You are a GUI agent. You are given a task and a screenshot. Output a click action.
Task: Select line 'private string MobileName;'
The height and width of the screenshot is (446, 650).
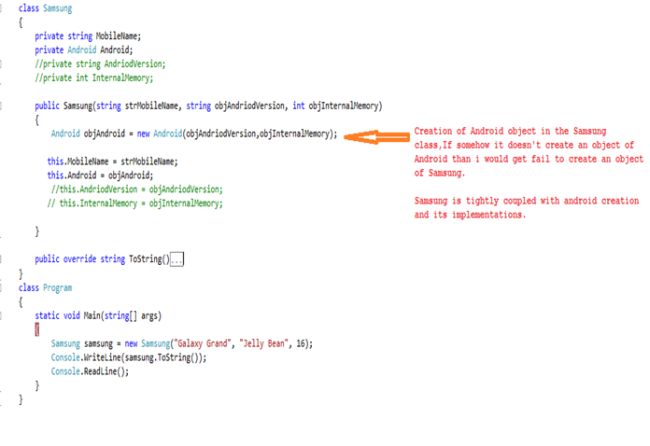88,36
